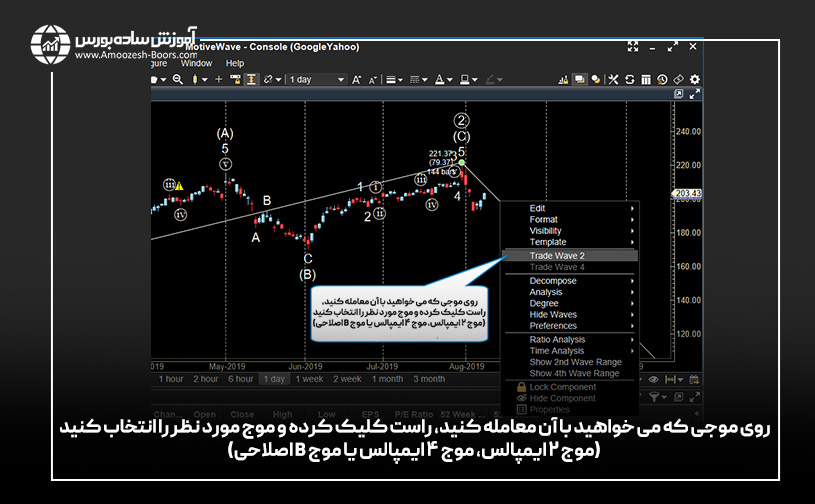Image resolution: width=815 pixels, height=504 pixels.
Task: Open the bar spacing dropdown below chart
Action: 674,380
